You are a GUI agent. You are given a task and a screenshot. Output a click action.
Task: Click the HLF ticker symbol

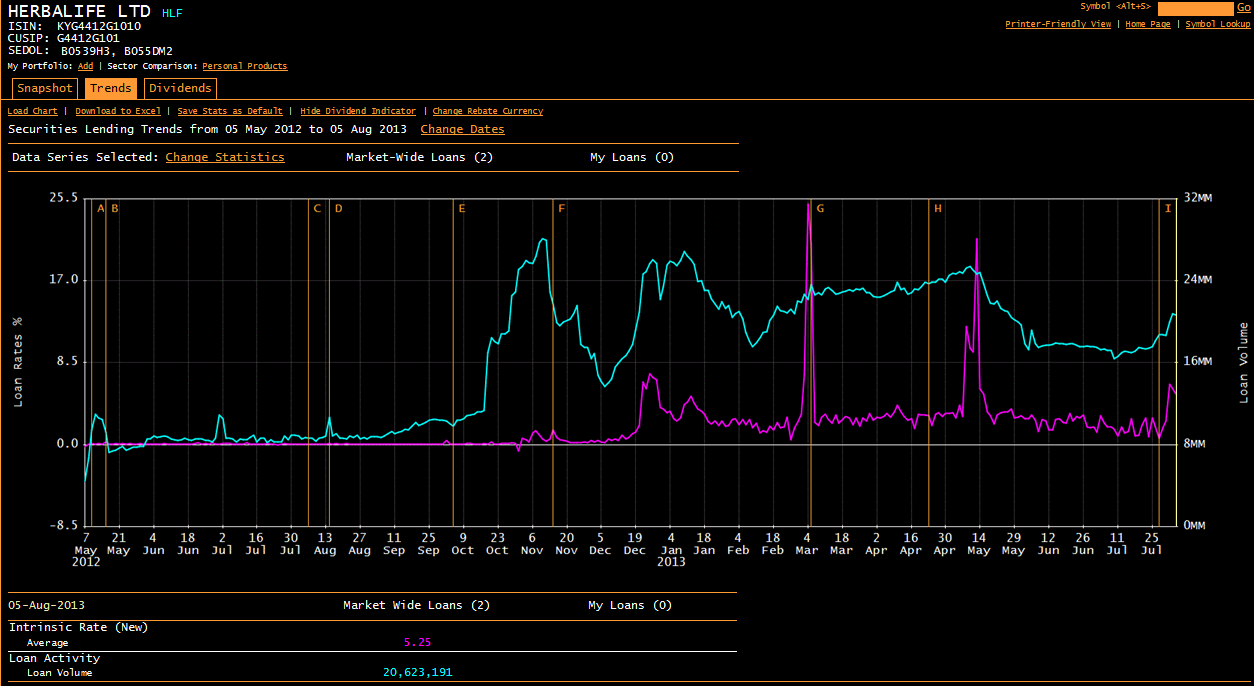[x=172, y=13]
